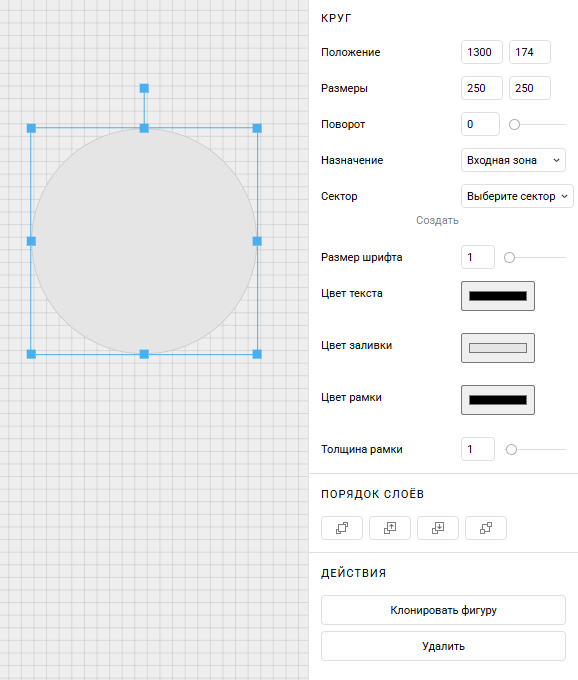This screenshot has width=578, height=680.
Task: Move shape one layer down icon
Action: tap(438, 528)
